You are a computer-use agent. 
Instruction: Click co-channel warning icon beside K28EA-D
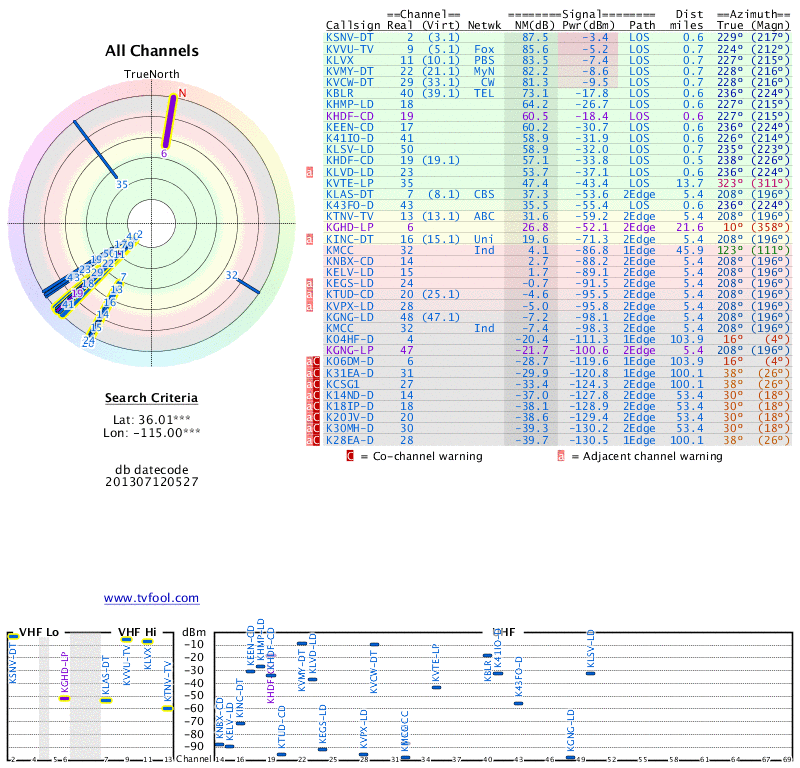310,440
